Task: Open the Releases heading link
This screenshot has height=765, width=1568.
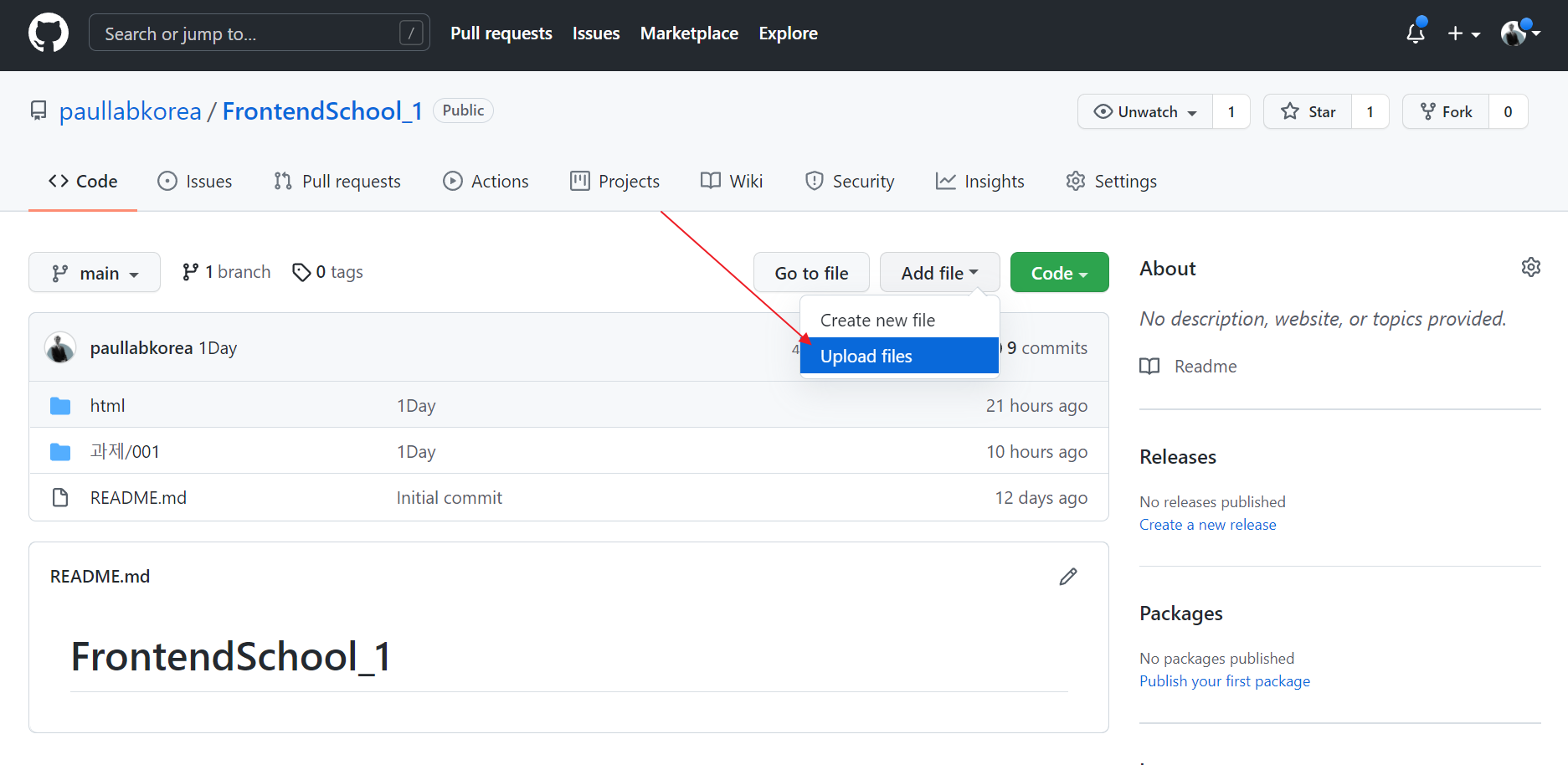Action: point(1178,457)
